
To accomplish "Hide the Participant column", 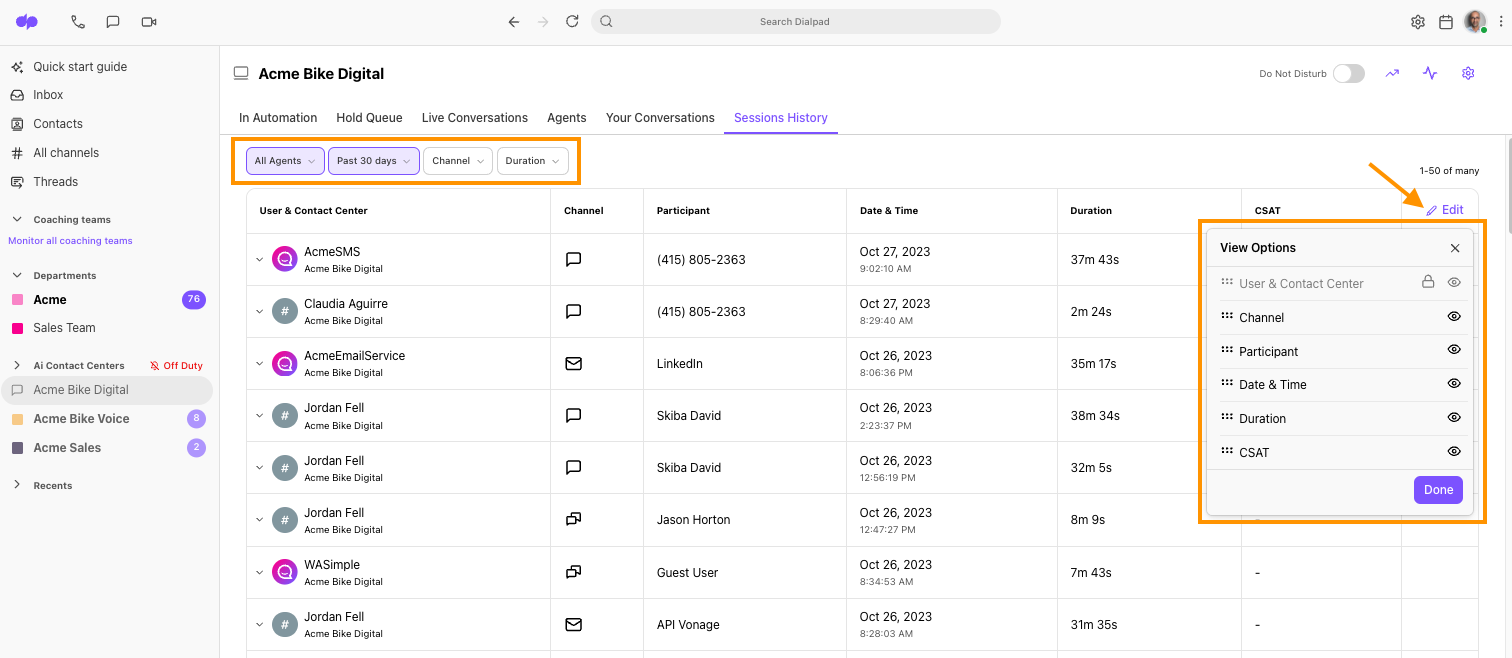I will (1454, 350).
